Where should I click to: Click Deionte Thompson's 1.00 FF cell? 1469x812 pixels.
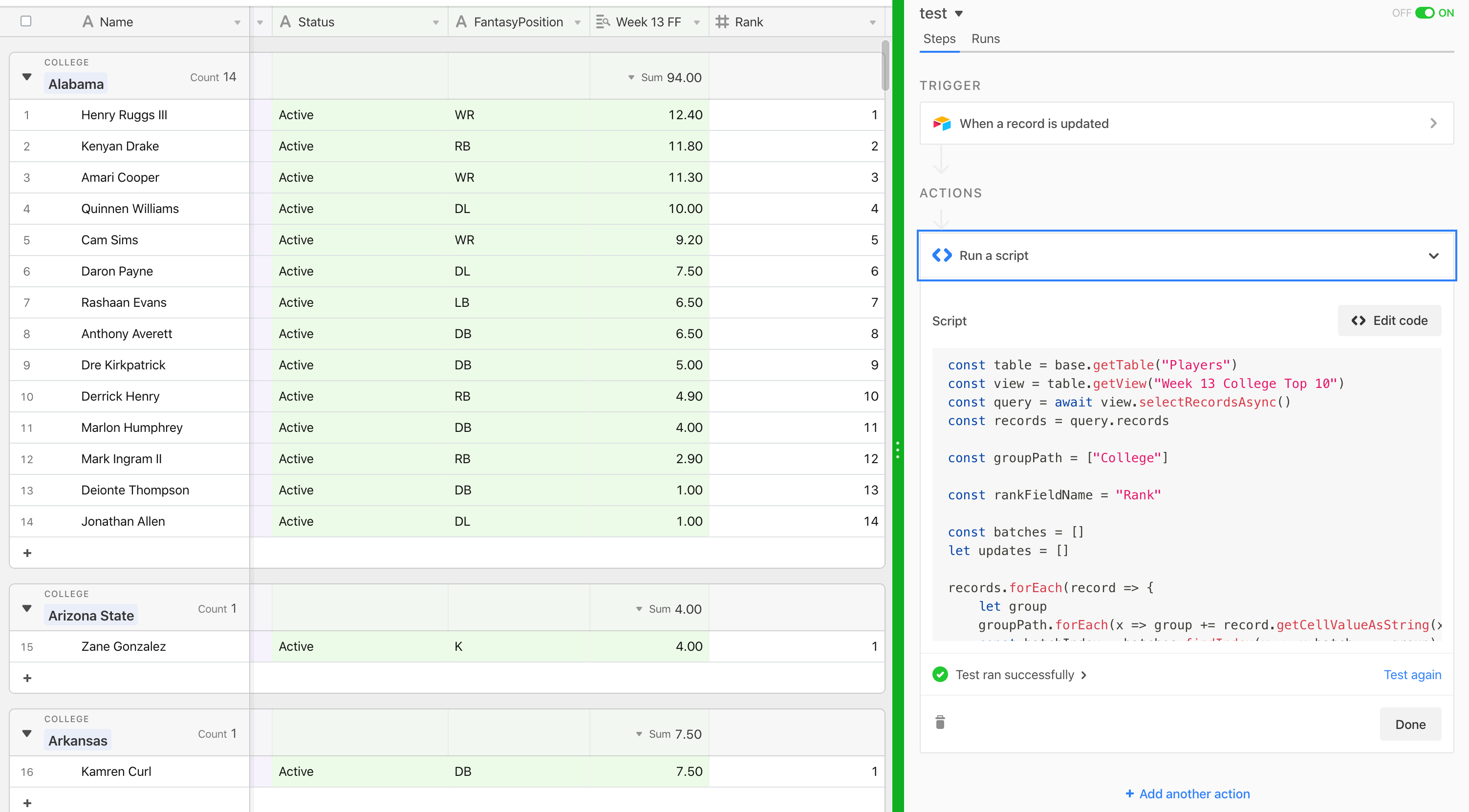click(649, 490)
